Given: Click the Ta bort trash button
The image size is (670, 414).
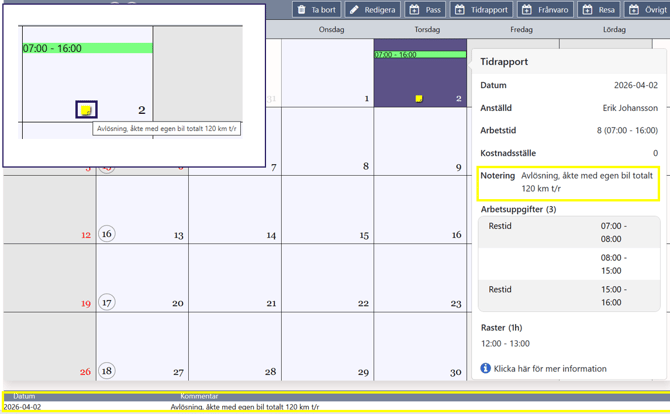Looking at the screenshot, I should [x=316, y=10].
